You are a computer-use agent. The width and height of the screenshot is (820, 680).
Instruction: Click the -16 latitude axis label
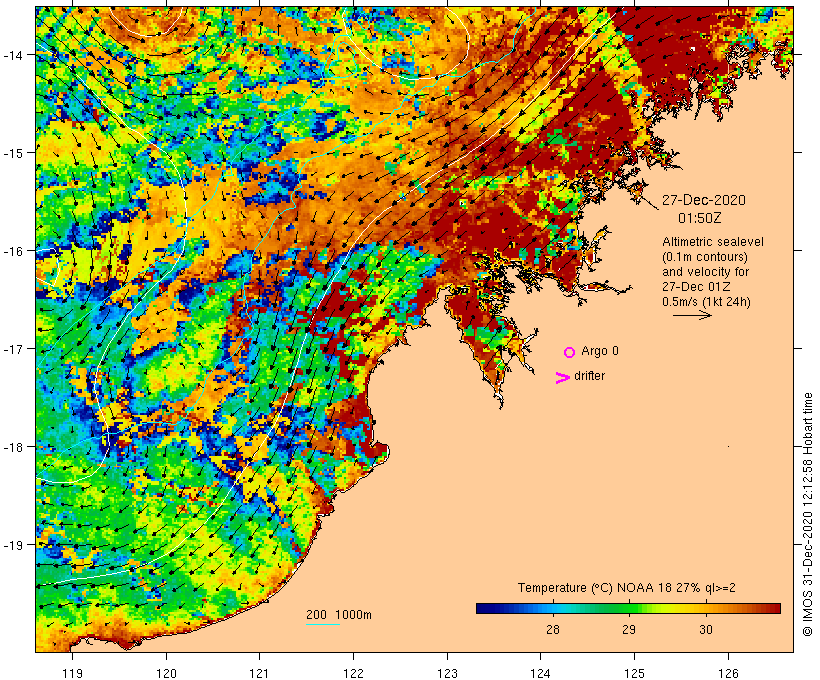point(13,251)
